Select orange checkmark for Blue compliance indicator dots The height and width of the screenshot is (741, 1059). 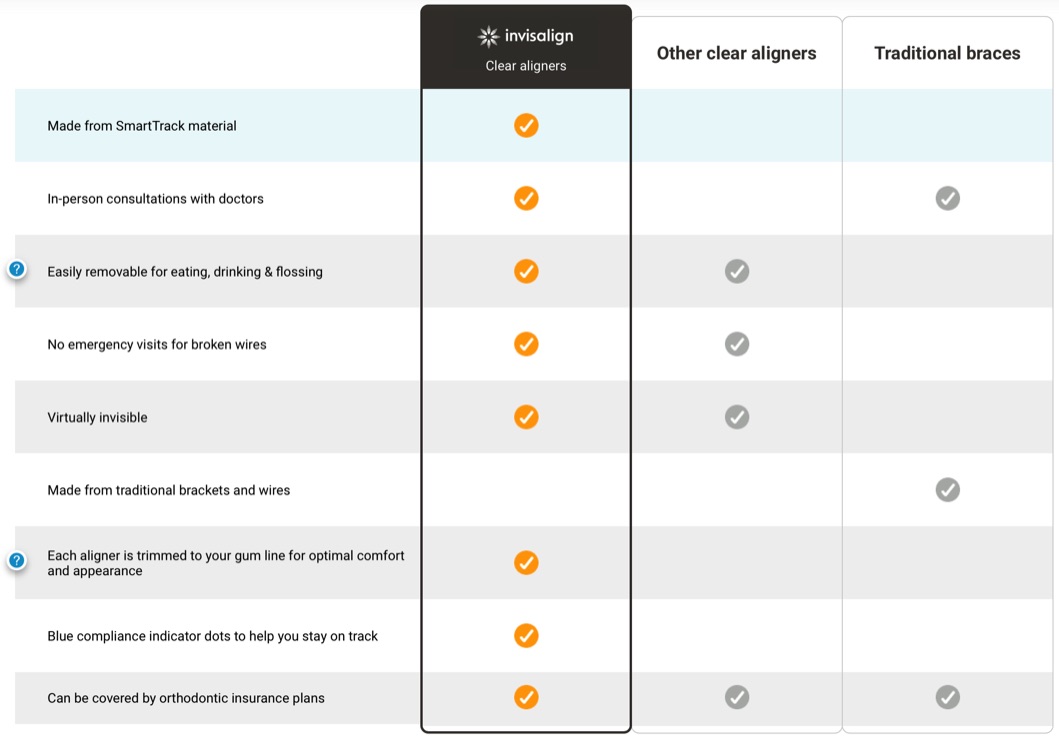coord(526,636)
